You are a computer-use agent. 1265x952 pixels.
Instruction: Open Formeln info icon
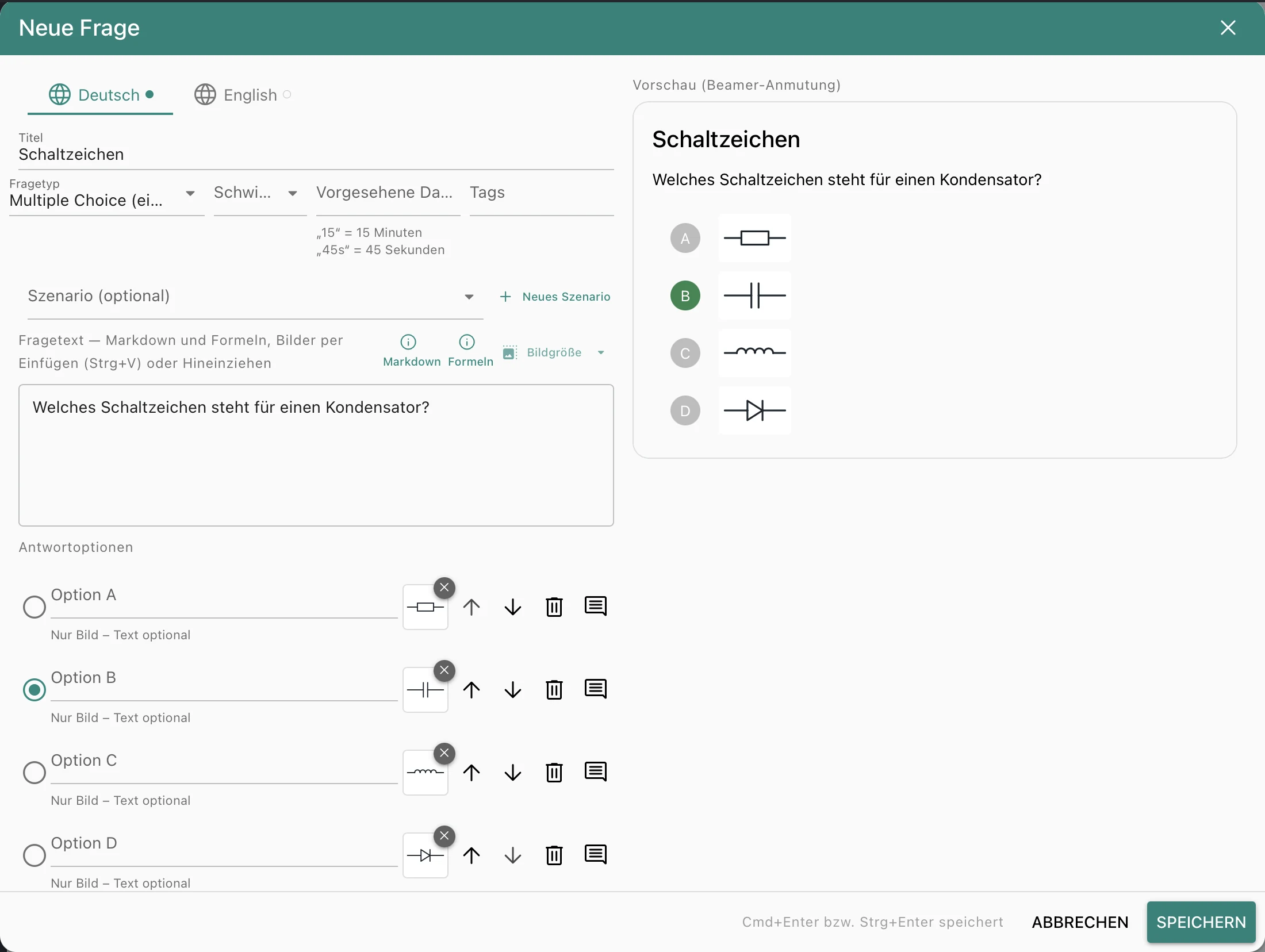[467, 342]
